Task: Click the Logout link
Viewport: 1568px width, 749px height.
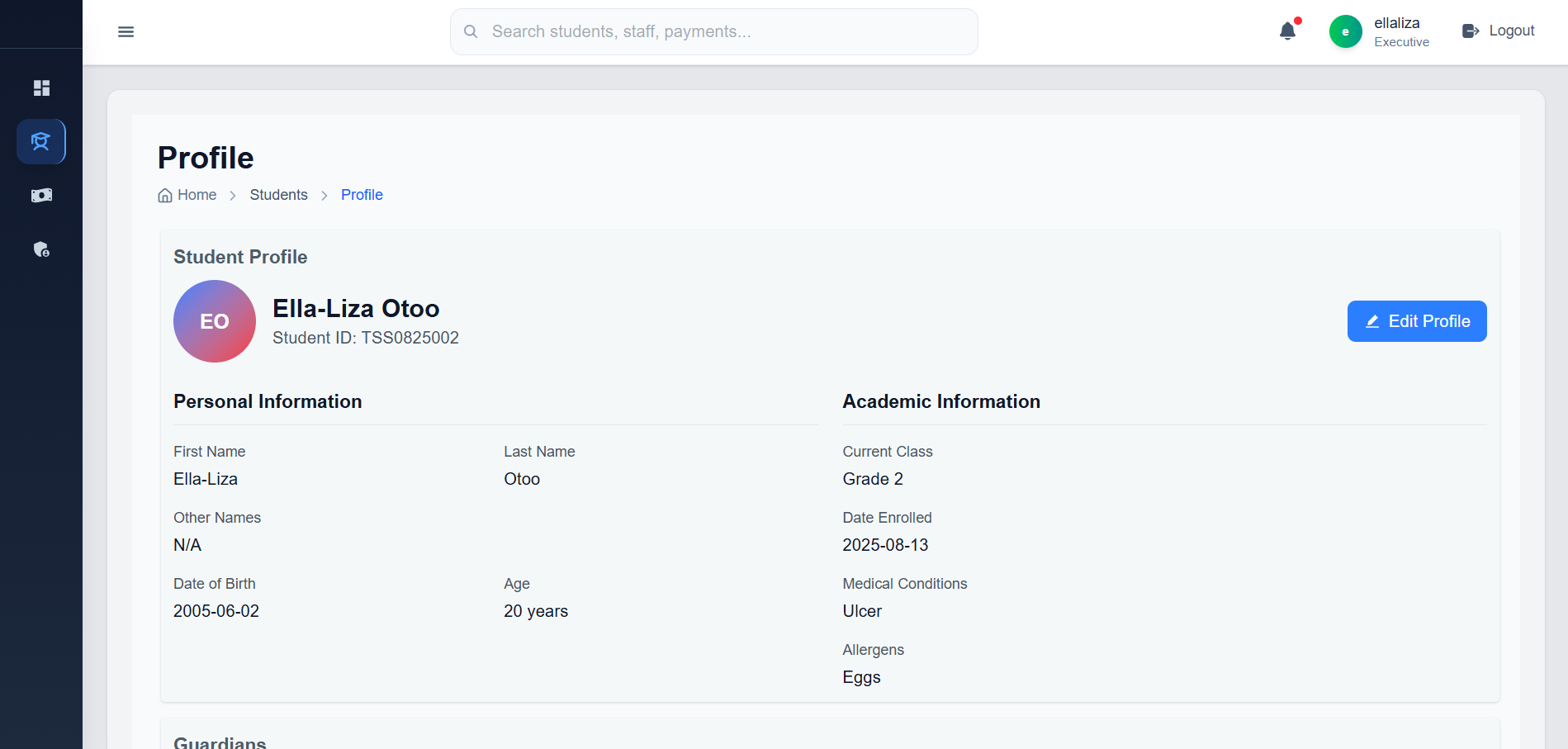Action: tap(1498, 31)
